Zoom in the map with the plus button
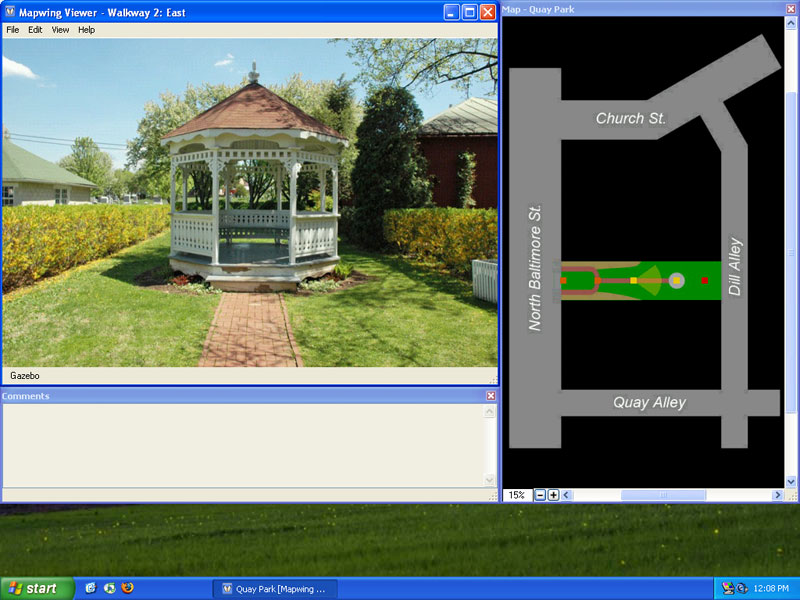The image size is (800, 600). click(x=553, y=495)
